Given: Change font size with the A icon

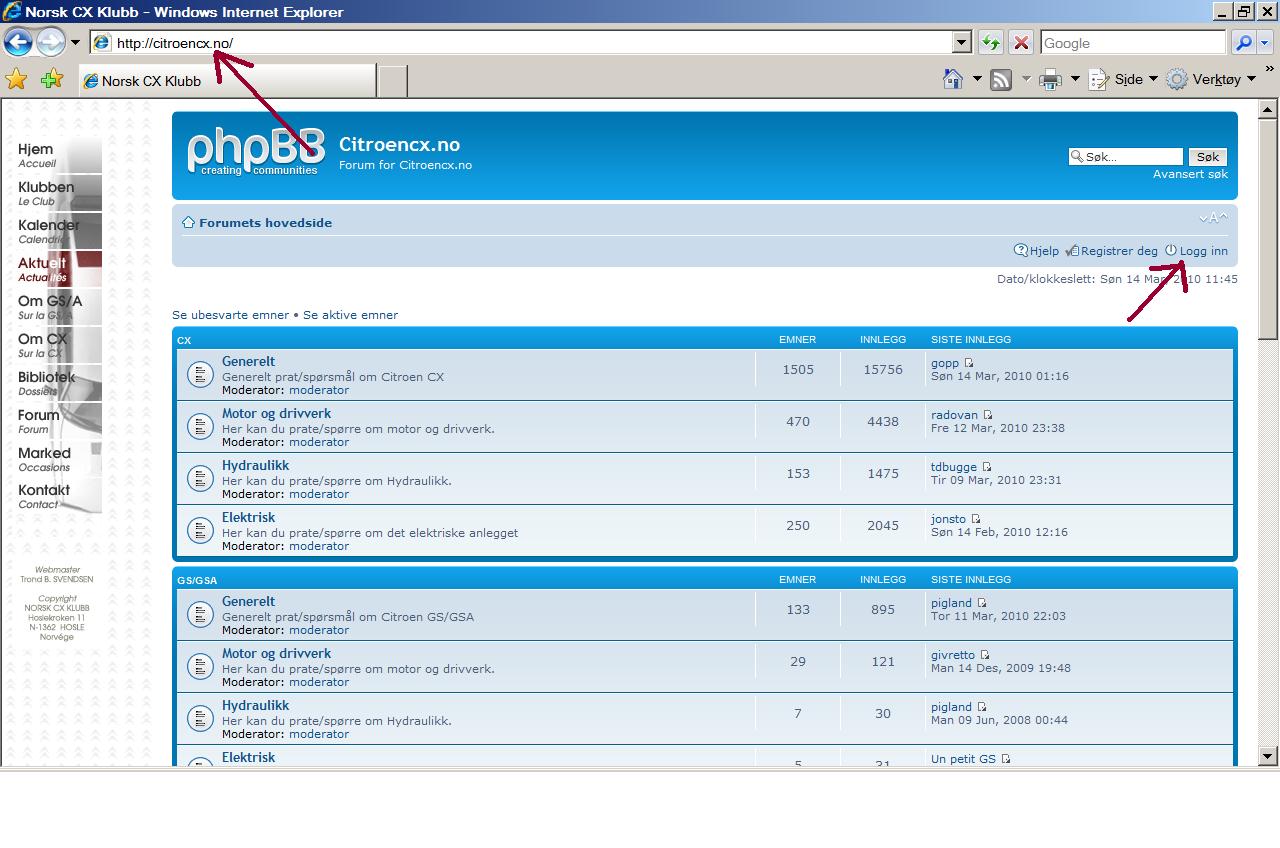Looking at the screenshot, I should [x=1214, y=218].
